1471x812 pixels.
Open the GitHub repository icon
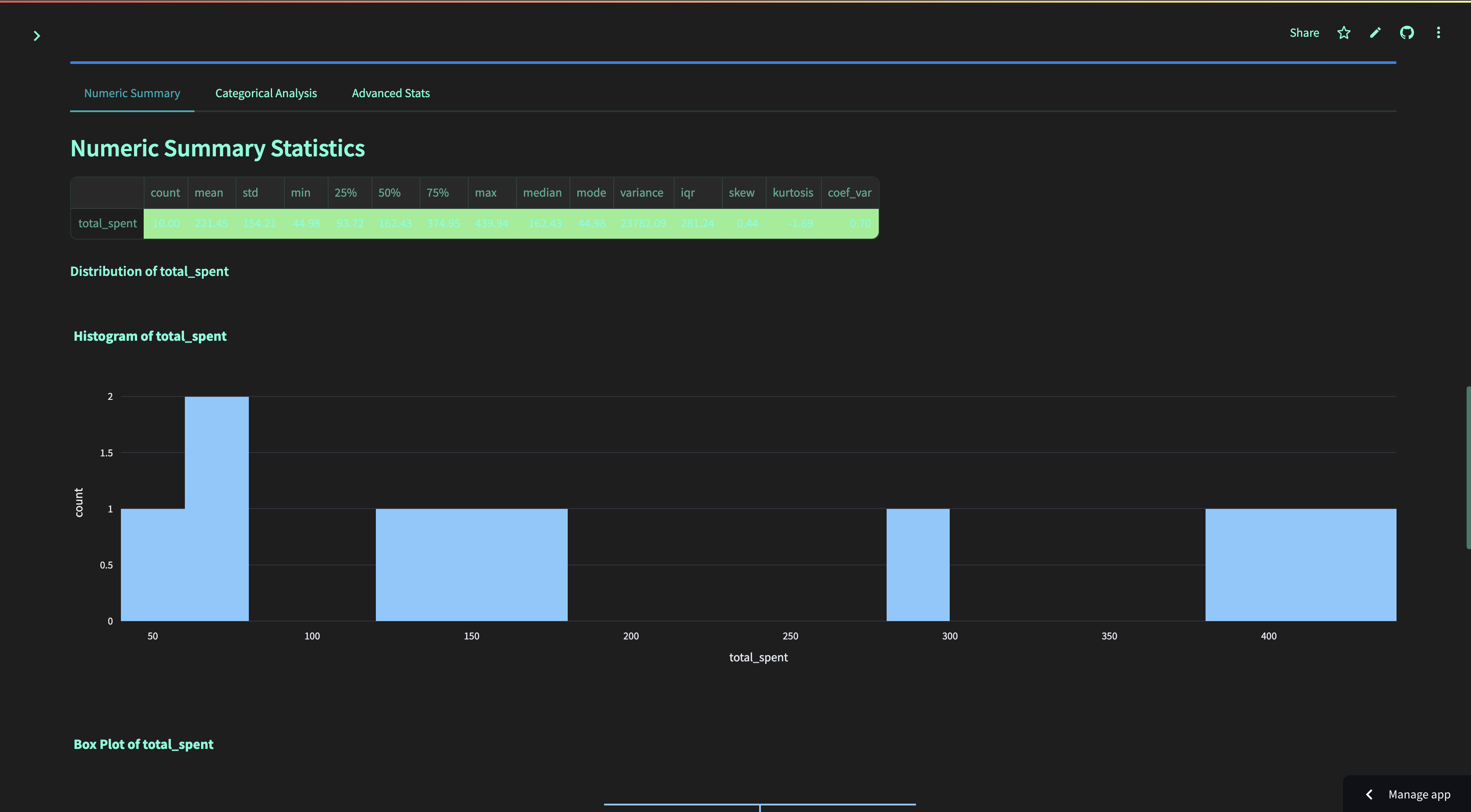pyautogui.click(x=1407, y=32)
